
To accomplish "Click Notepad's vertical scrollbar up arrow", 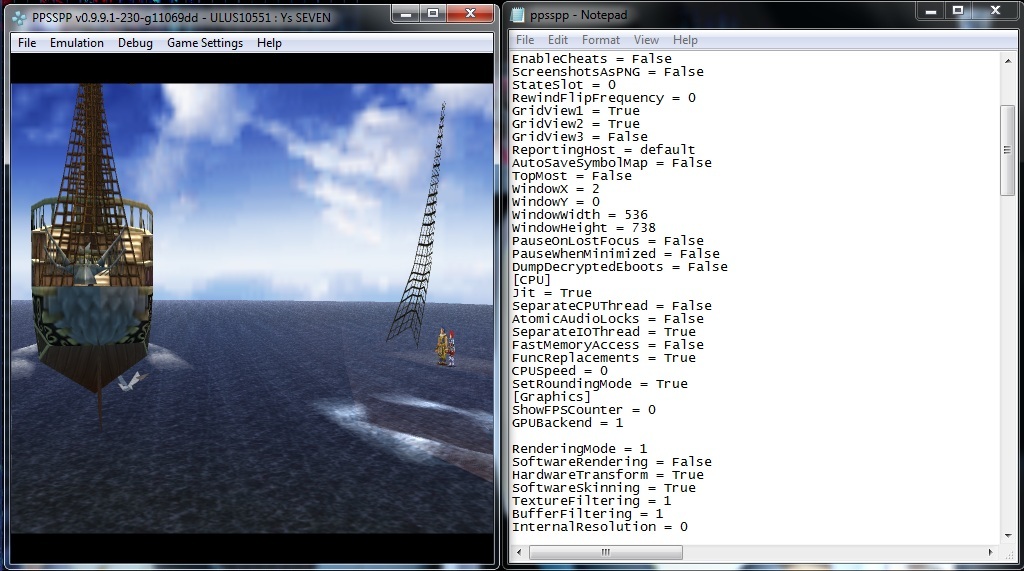I will click(x=1008, y=60).
